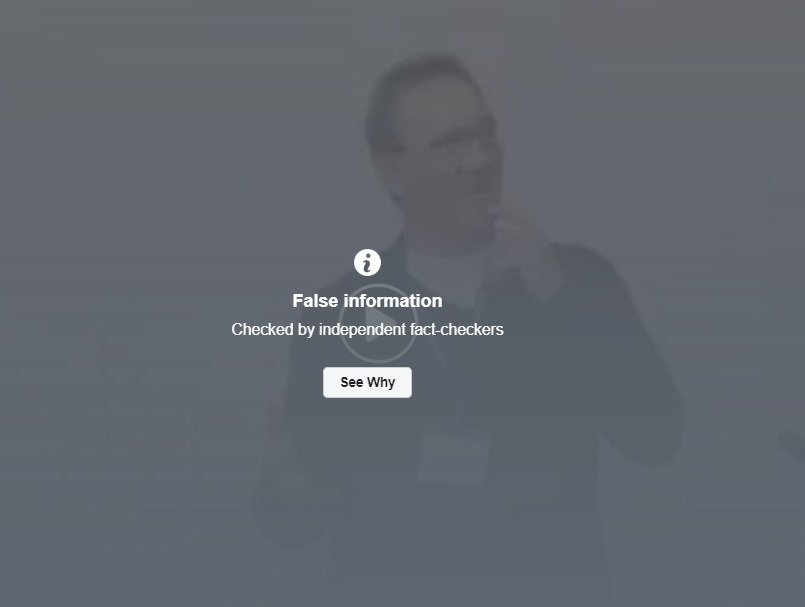Click the letter i inside info icon

click(x=367, y=263)
